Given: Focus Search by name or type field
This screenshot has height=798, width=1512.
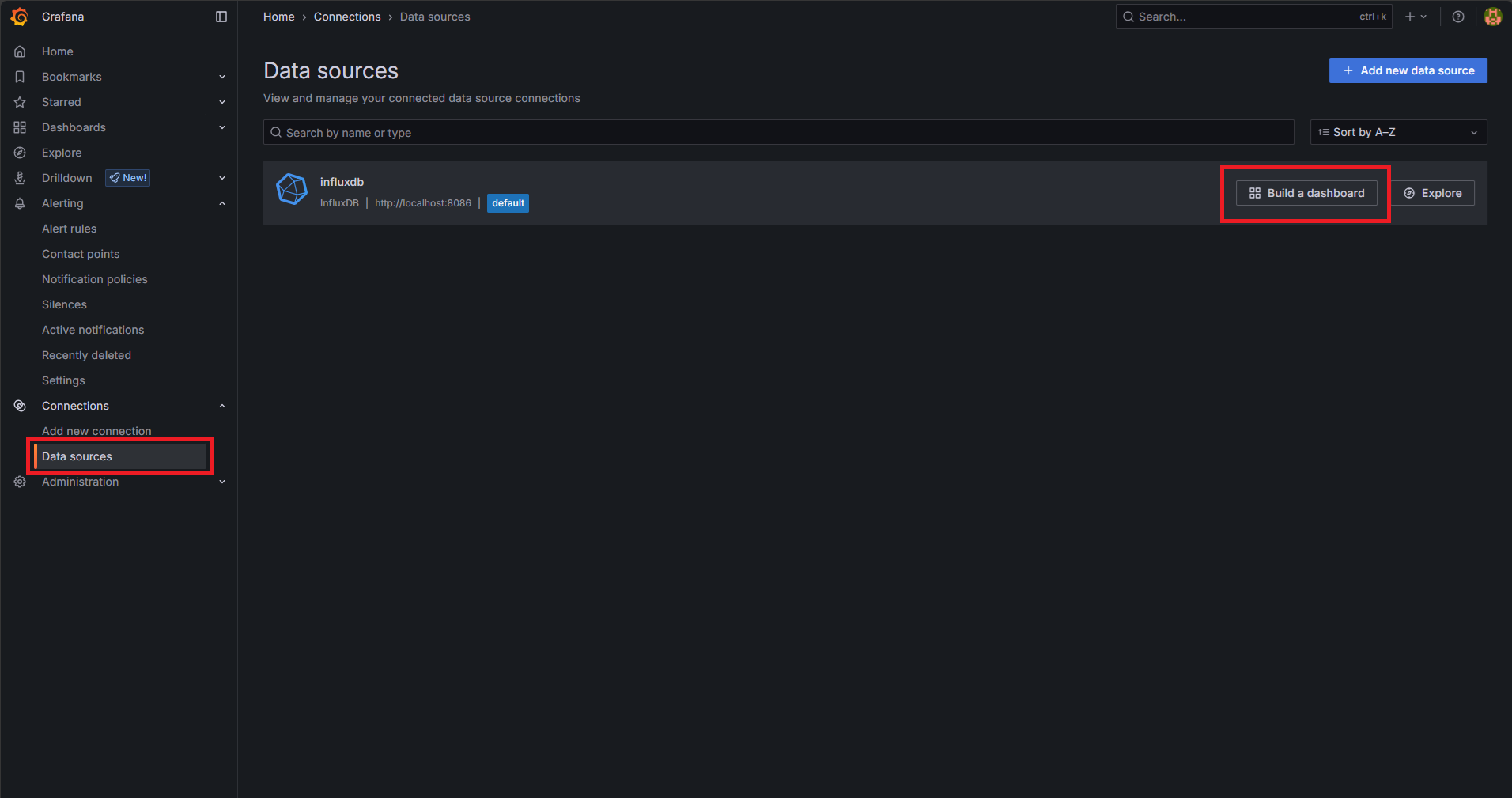Looking at the screenshot, I should tap(778, 132).
